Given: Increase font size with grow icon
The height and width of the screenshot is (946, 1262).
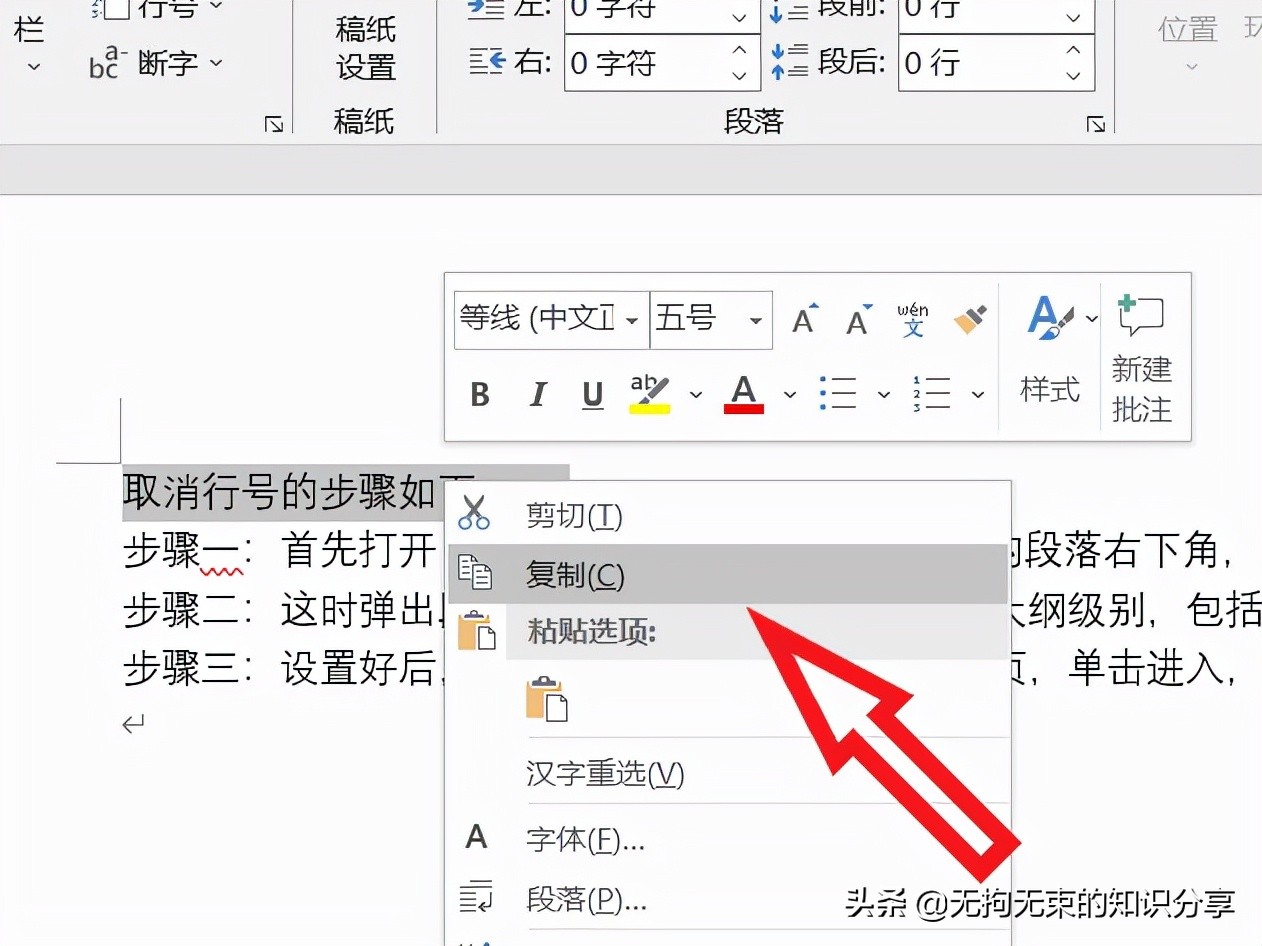Looking at the screenshot, I should [x=805, y=320].
